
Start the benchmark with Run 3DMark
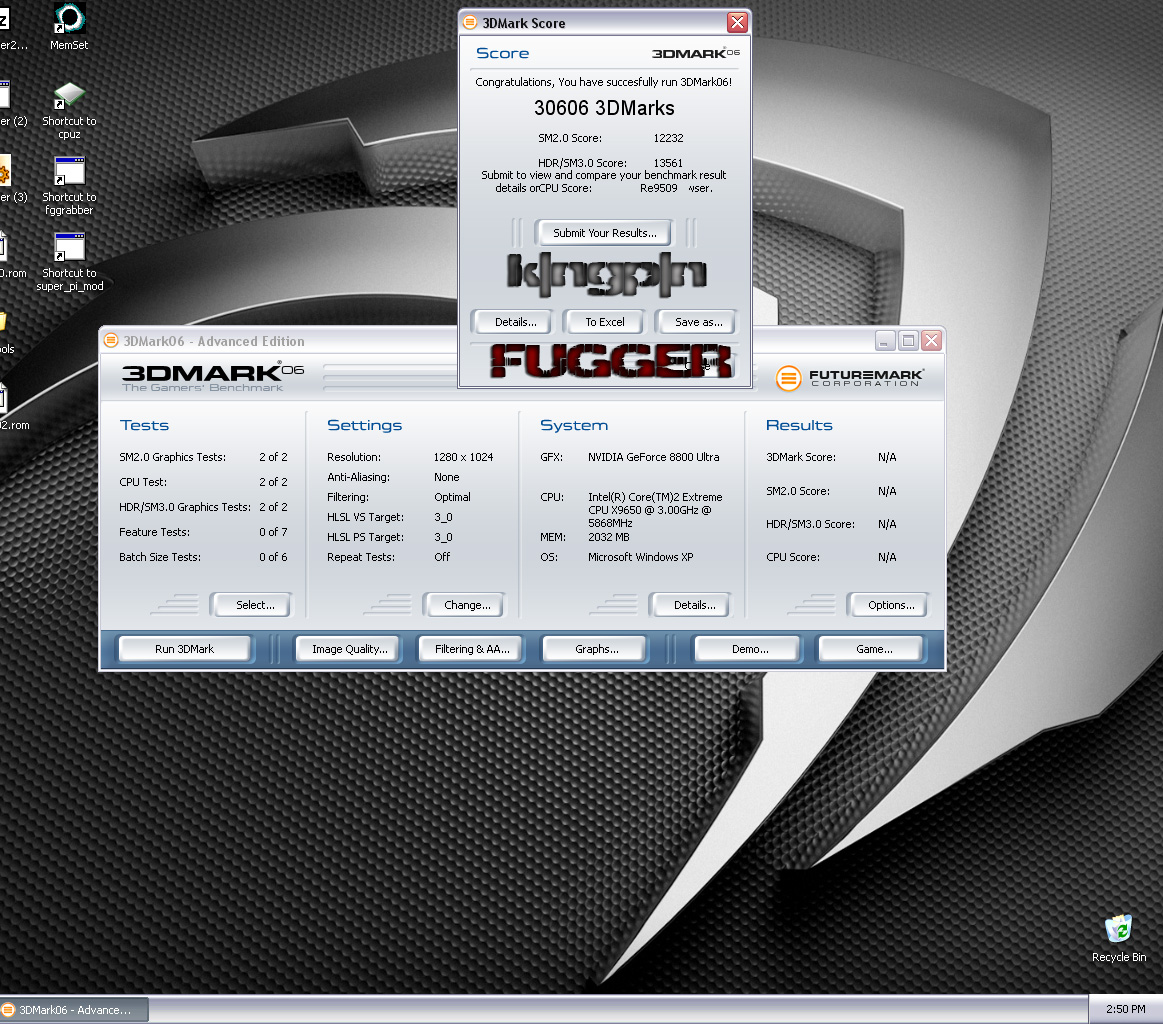(x=185, y=649)
